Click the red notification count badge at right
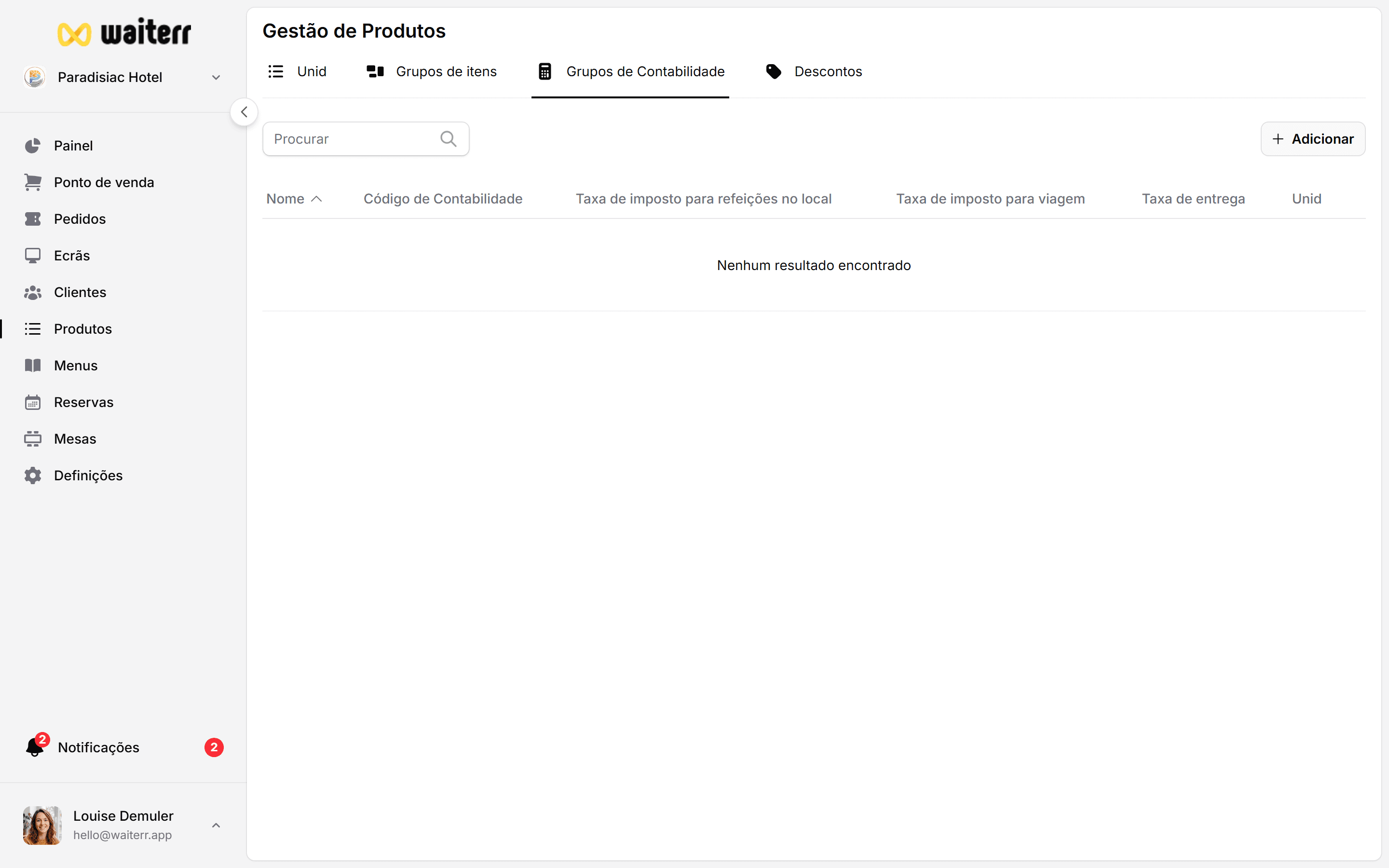Screen dimensions: 1389x868 pyautogui.click(x=214, y=747)
